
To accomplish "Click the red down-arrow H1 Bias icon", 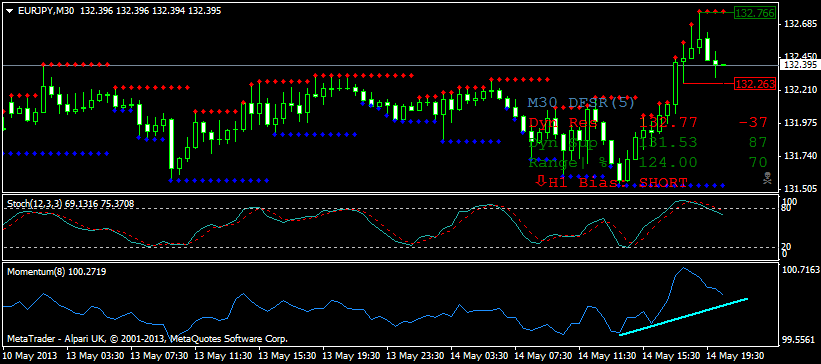I will pyautogui.click(x=541, y=181).
